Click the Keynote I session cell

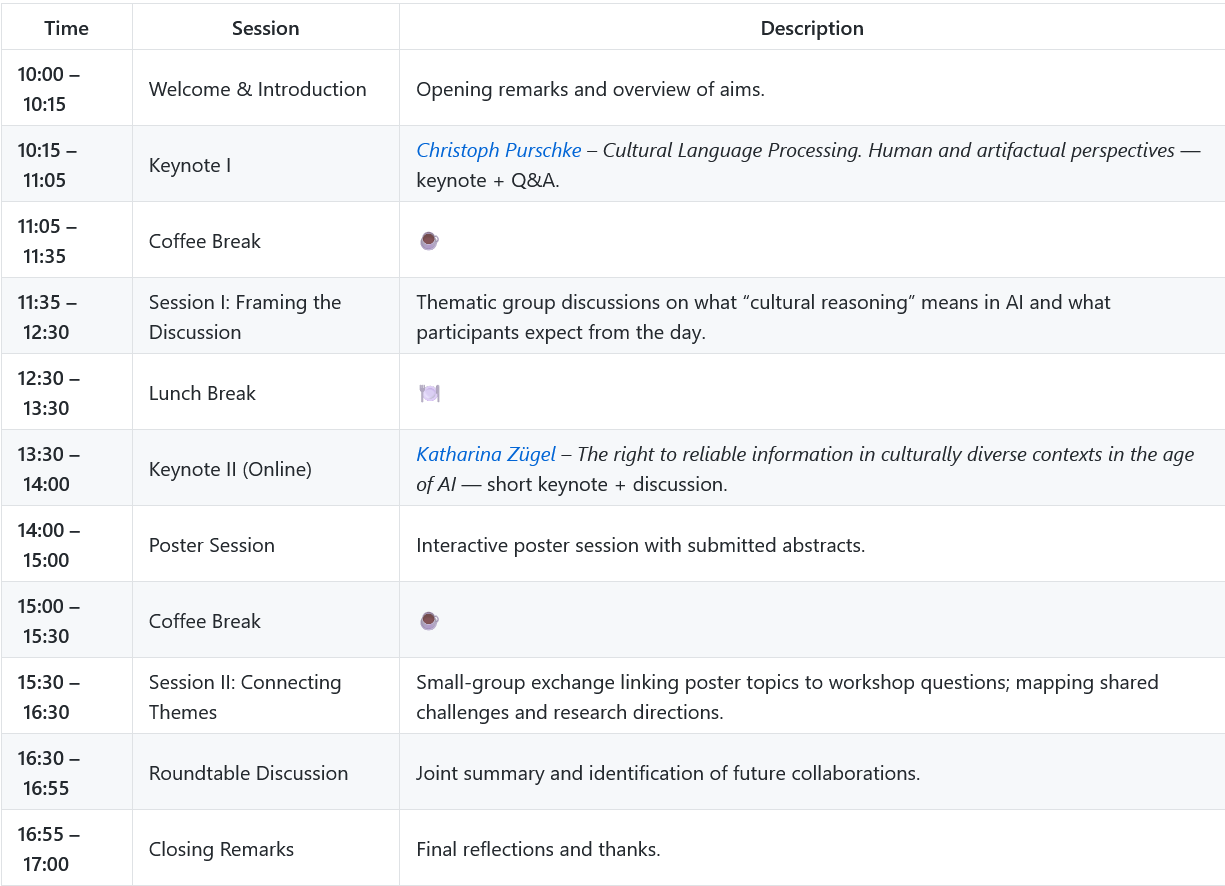coord(190,165)
